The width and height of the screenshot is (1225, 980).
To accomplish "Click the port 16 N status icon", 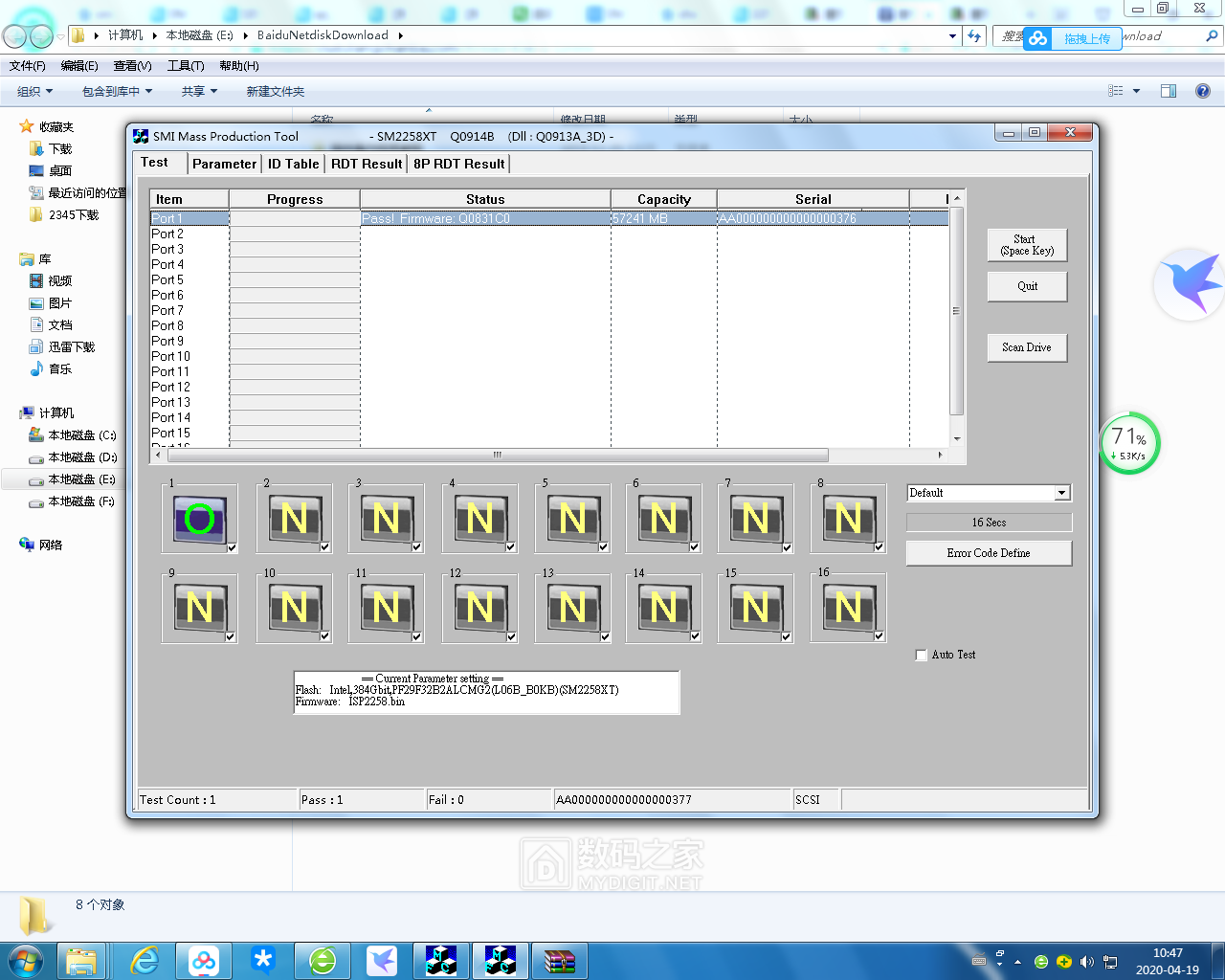I will [848, 608].
